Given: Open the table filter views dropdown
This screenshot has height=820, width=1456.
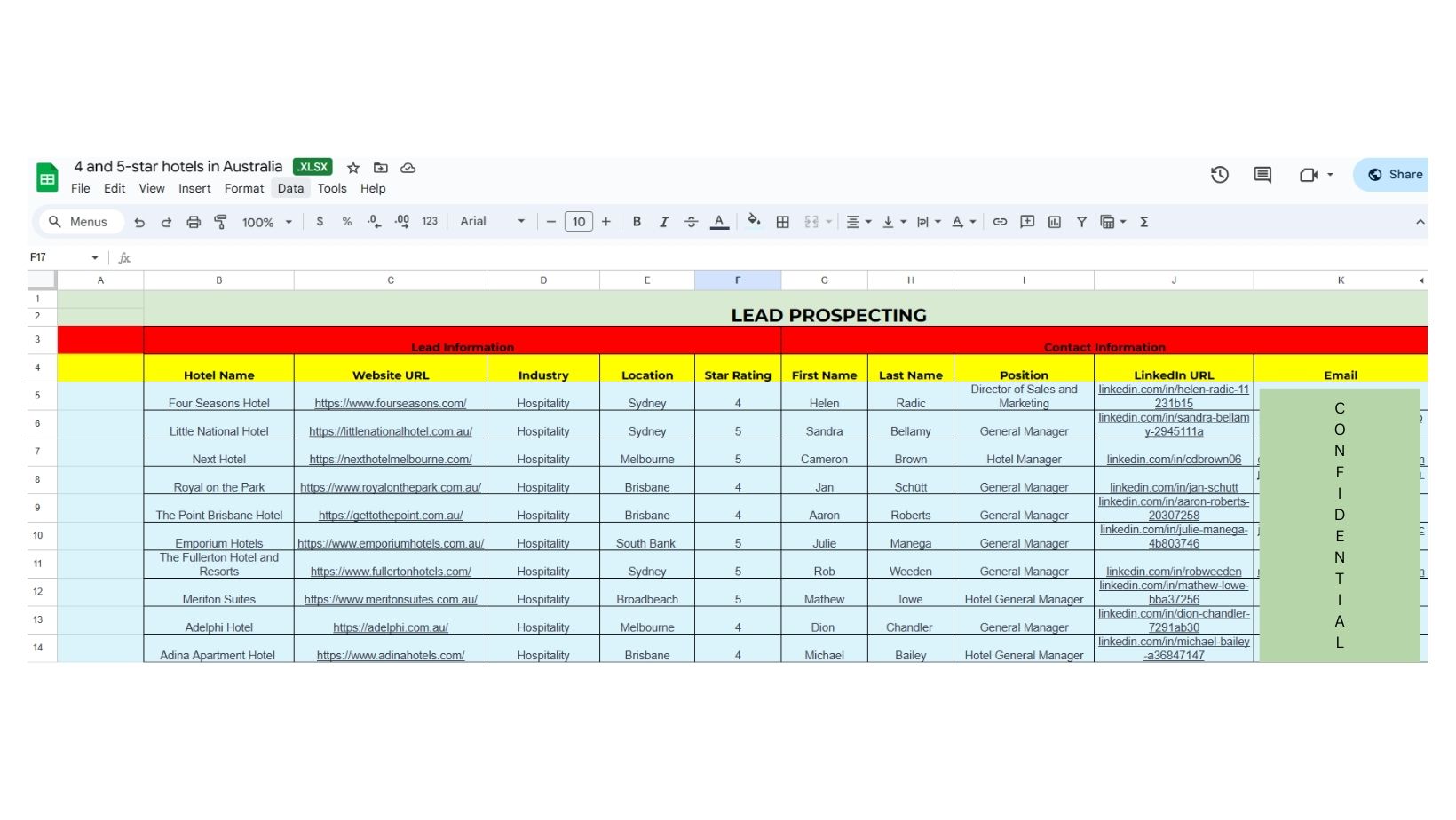Looking at the screenshot, I should (1113, 222).
